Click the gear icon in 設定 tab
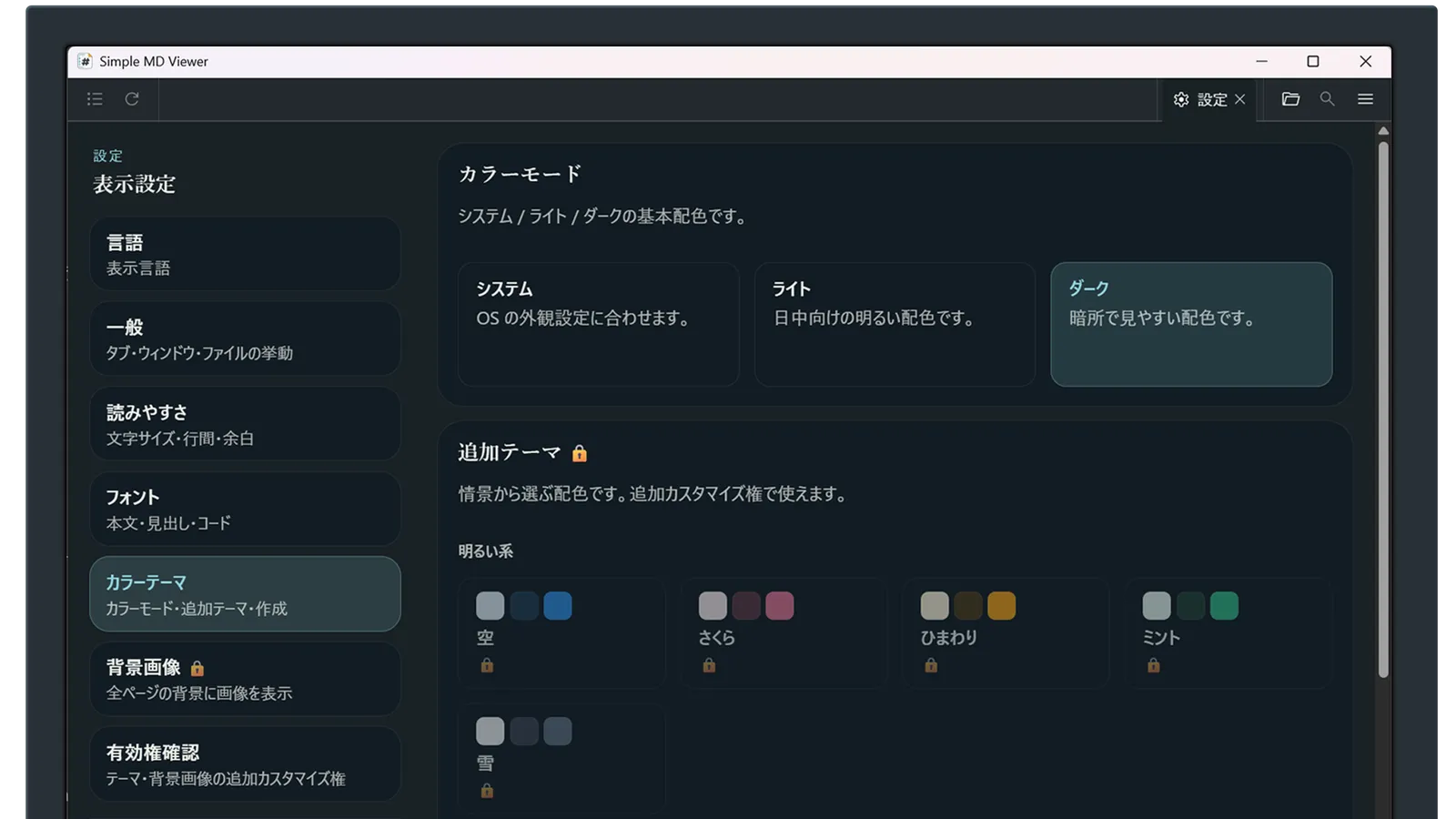This screenshot has width=1456, height=819. [1181, 100]
